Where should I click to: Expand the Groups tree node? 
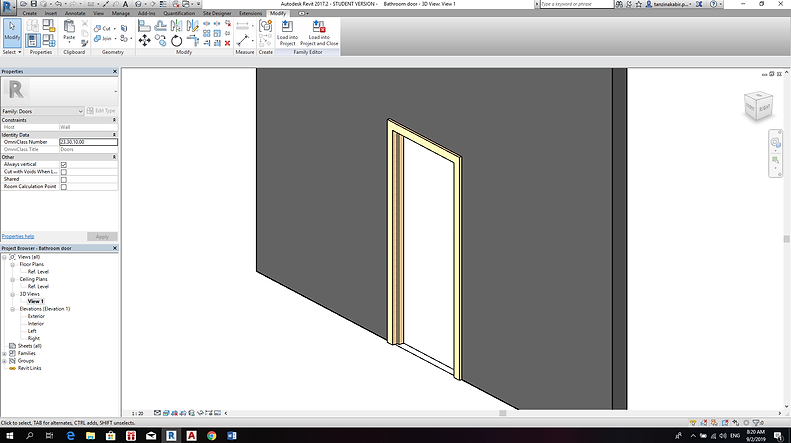point(5,361)
